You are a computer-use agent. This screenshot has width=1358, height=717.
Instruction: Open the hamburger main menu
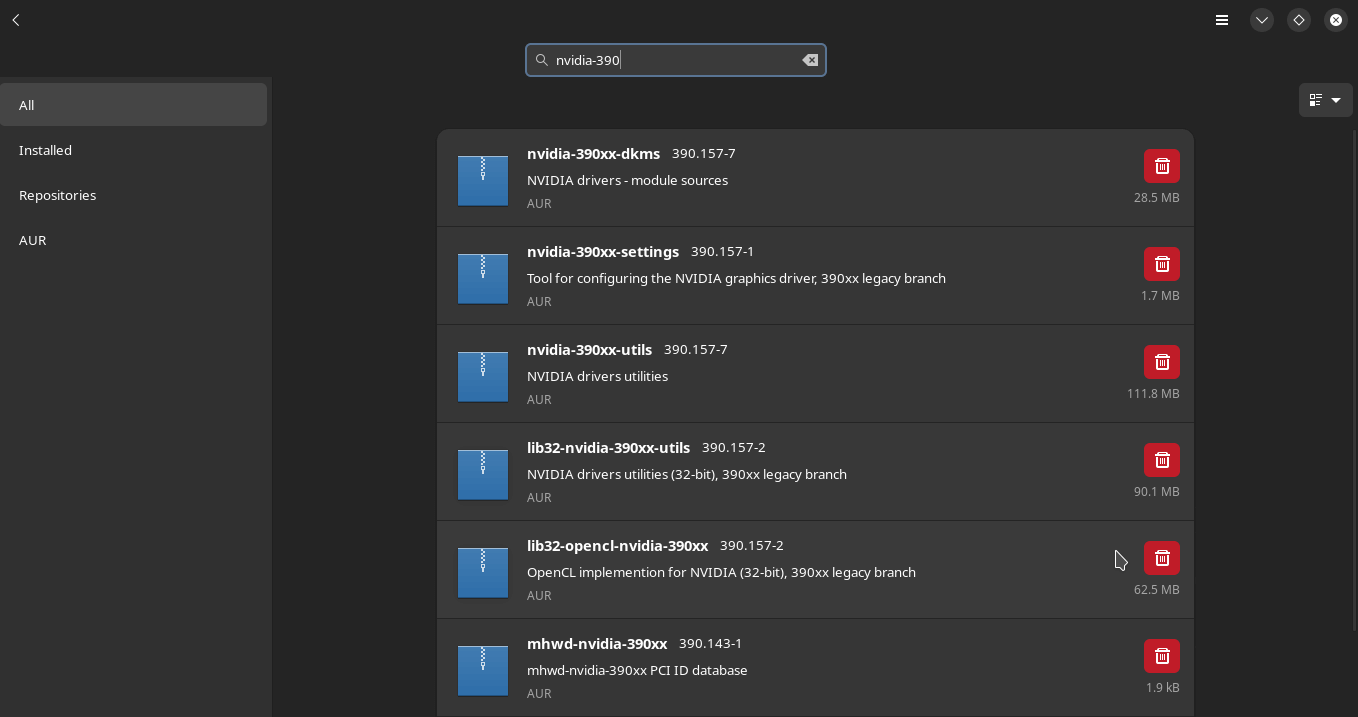1222,20
